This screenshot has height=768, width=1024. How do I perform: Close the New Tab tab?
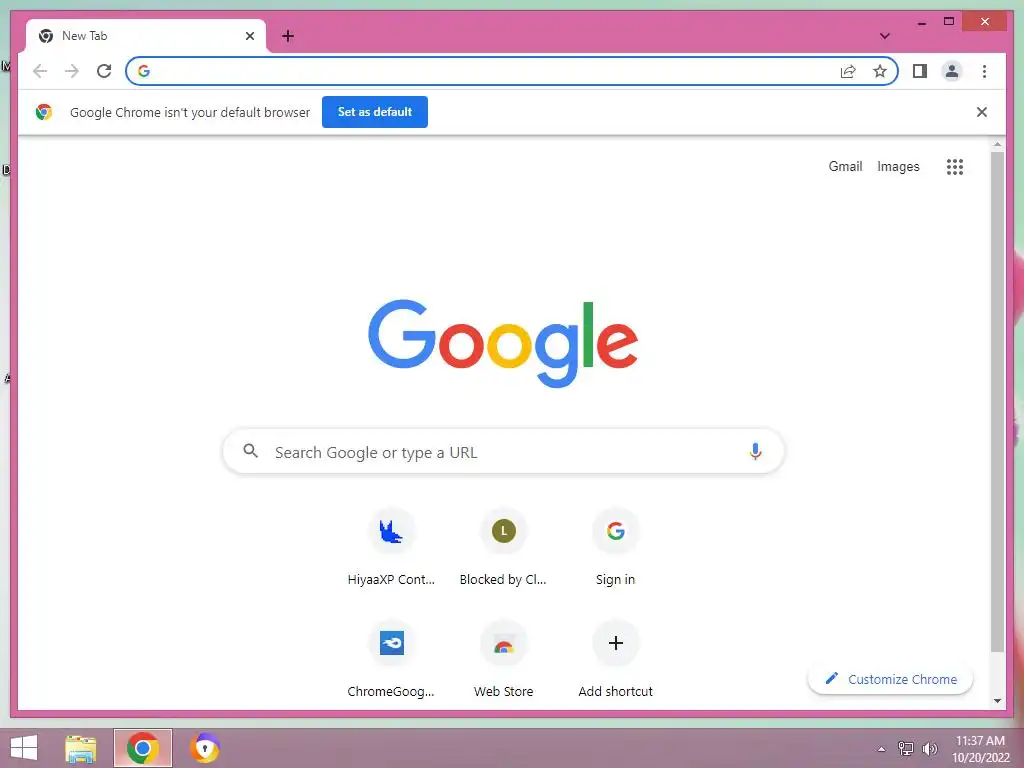pyautogui.click(x=249, y=36)
